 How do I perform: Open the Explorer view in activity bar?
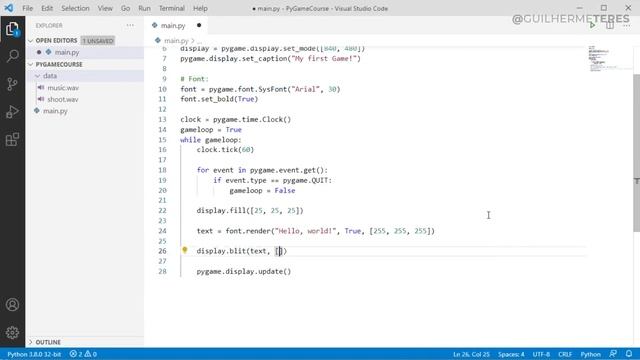click(12, 29)
